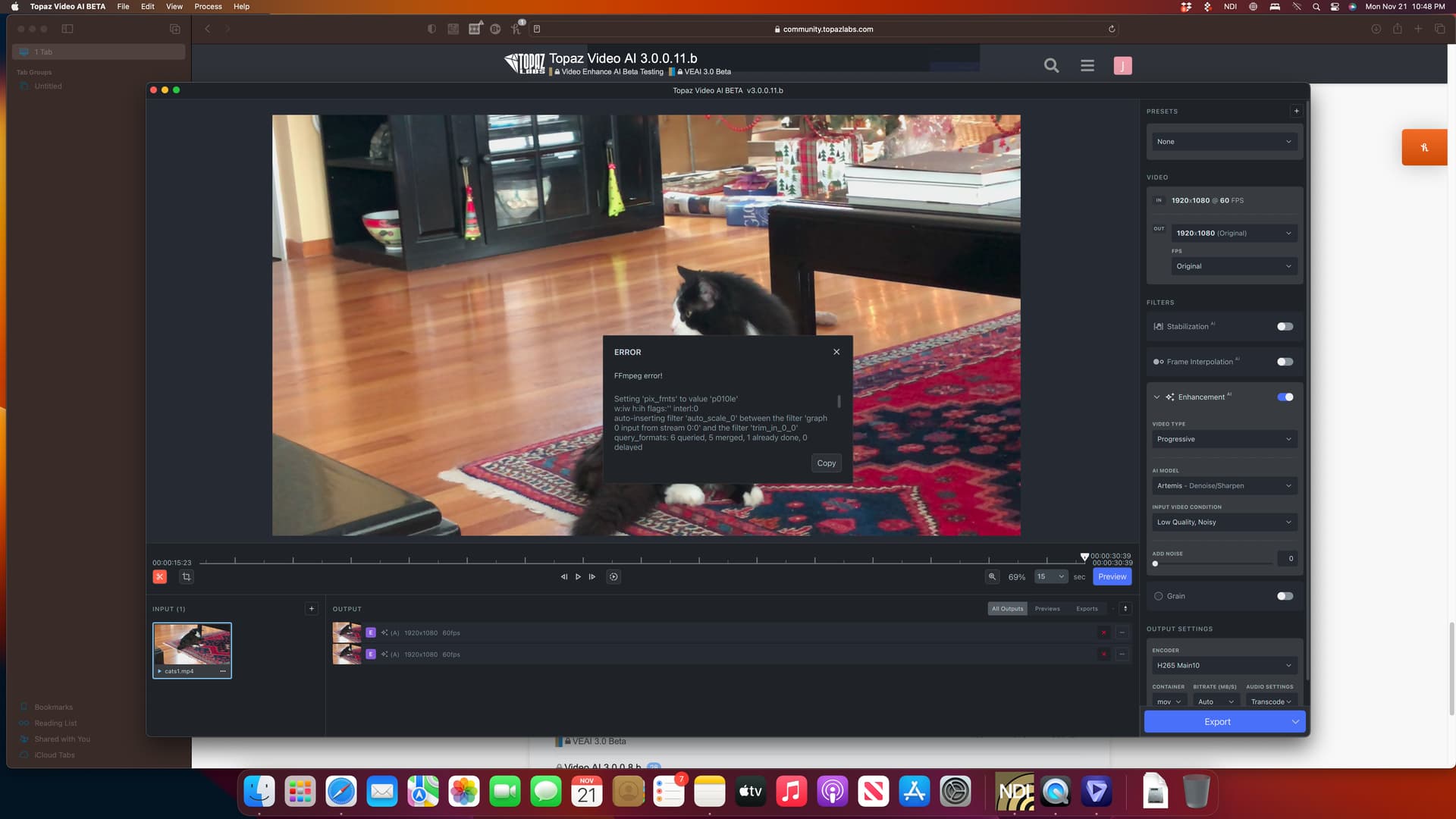Open the H265 Main10 encoder dropdown
1456x819 pixels.
coord(1223,666)
